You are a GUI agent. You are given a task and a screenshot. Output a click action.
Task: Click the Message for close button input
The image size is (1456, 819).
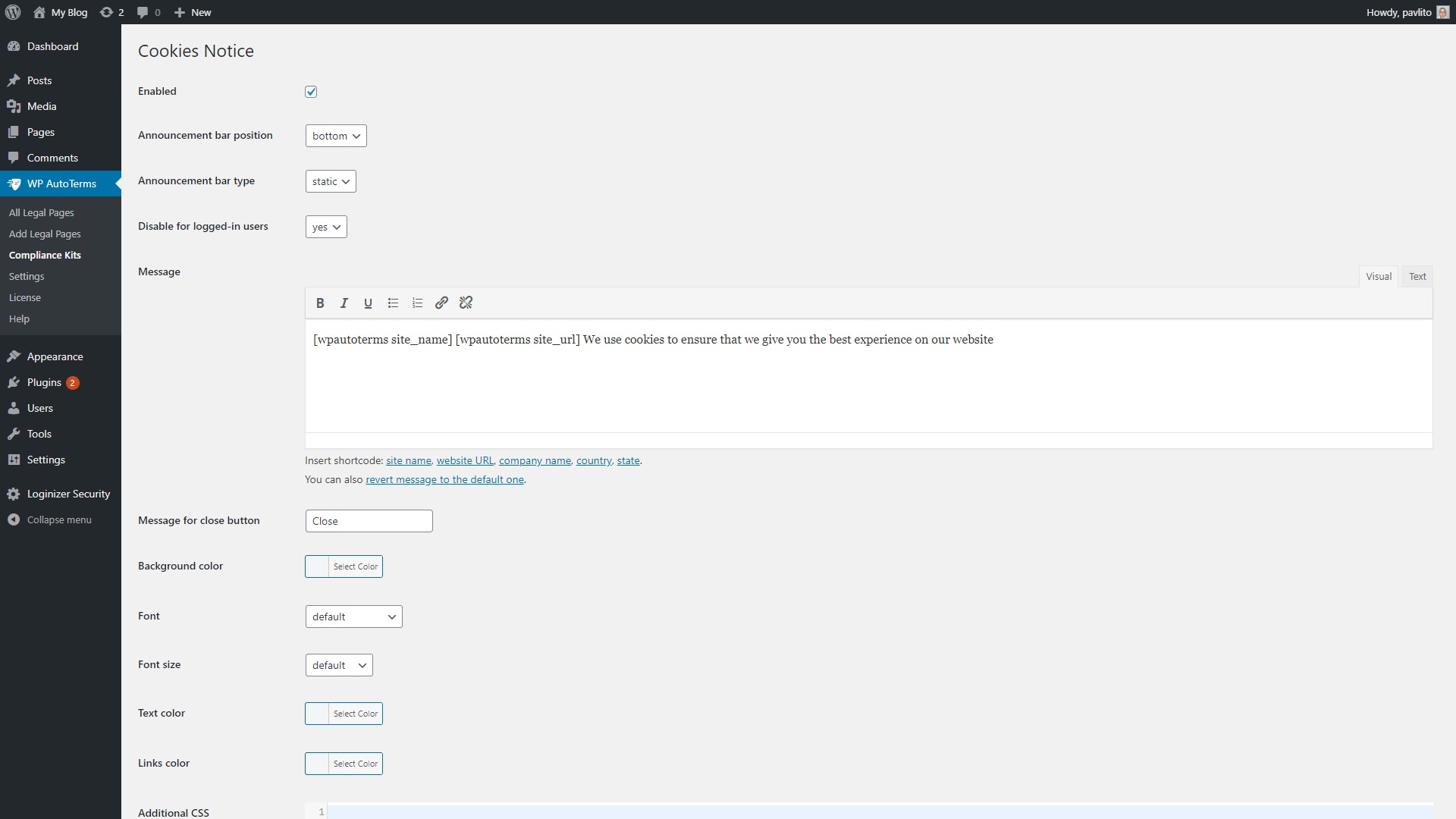(x=368, y=521)
